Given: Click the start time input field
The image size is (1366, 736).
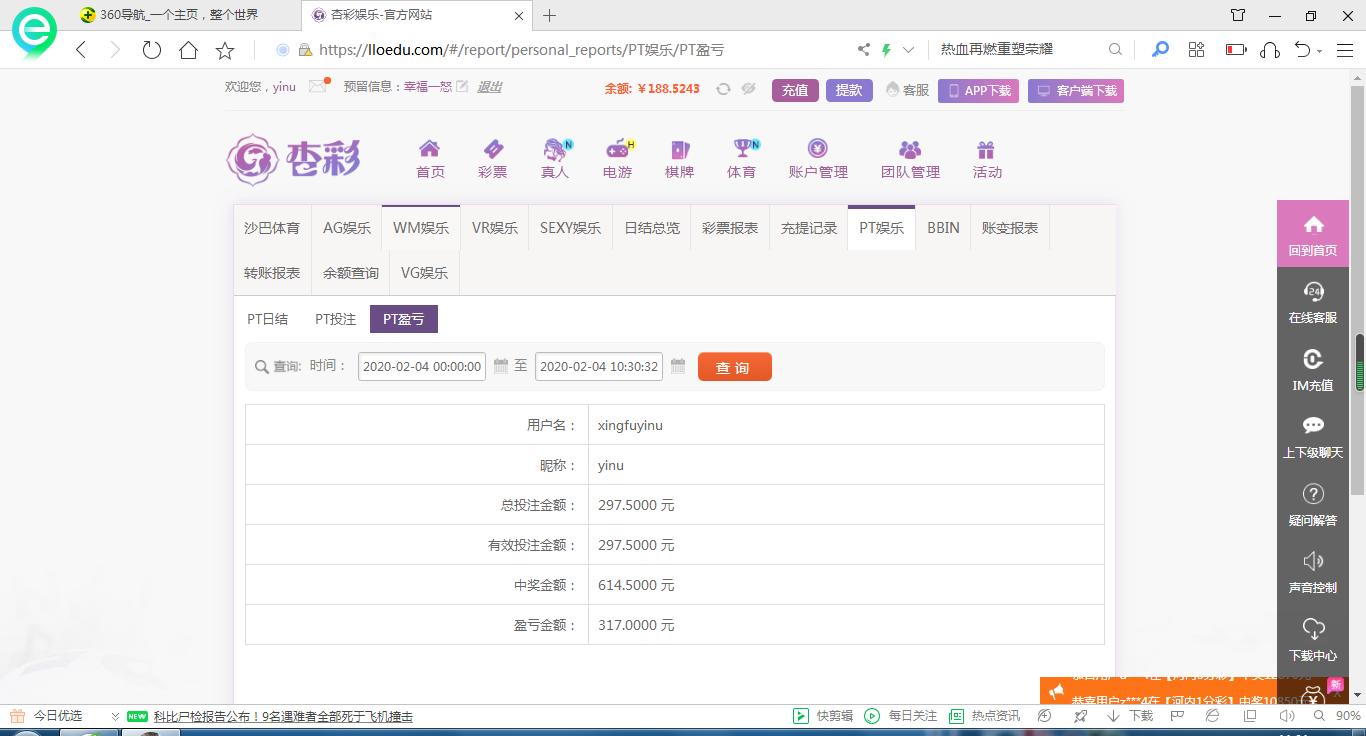Looking at the screenshot, I should [422, 367].
